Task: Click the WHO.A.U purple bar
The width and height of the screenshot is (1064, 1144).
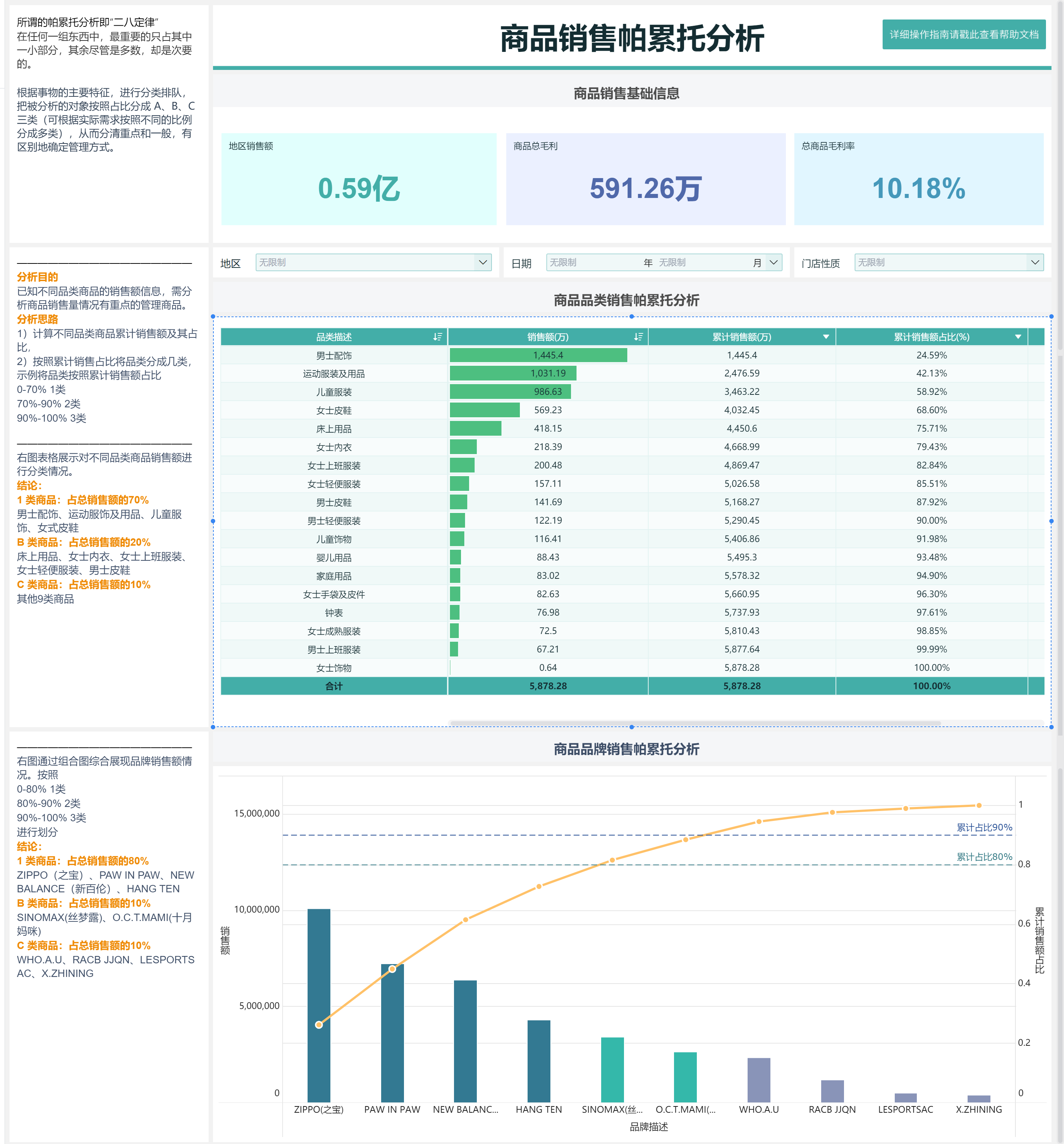Action: pos(758,1080)
